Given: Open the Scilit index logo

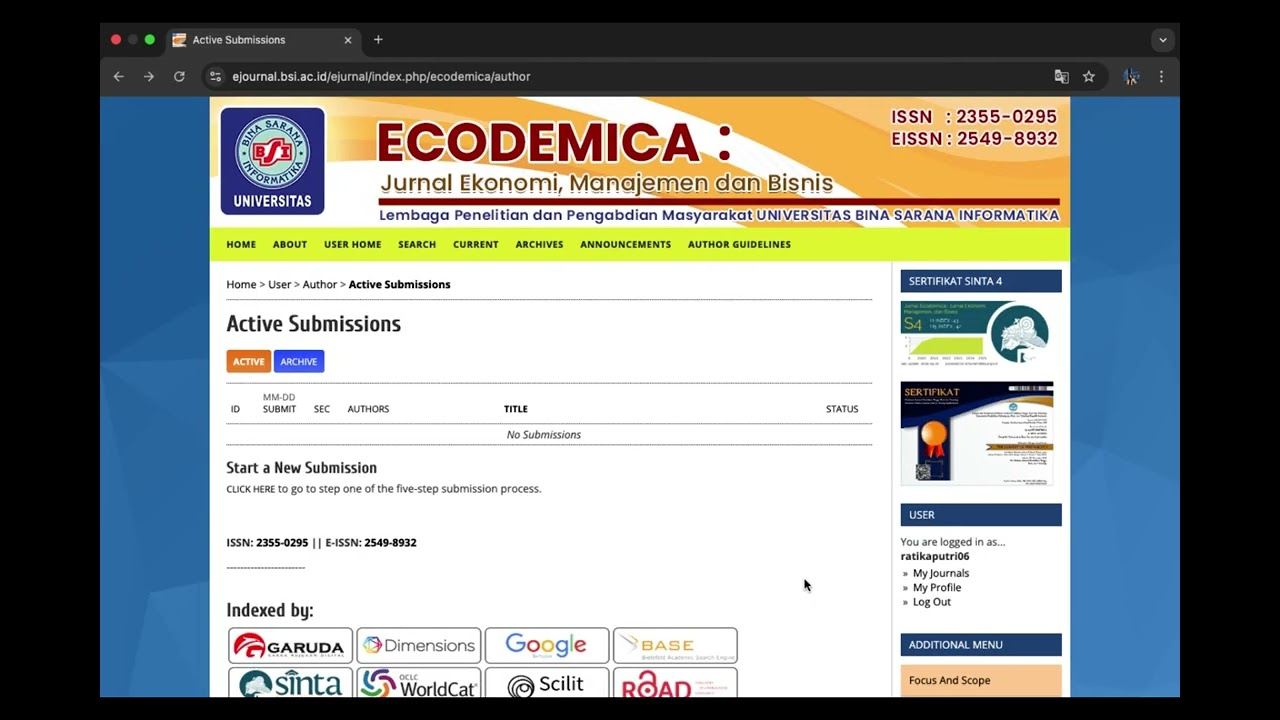Looking at the screenshot, I should pyautogui.click(x=546, y=683).
